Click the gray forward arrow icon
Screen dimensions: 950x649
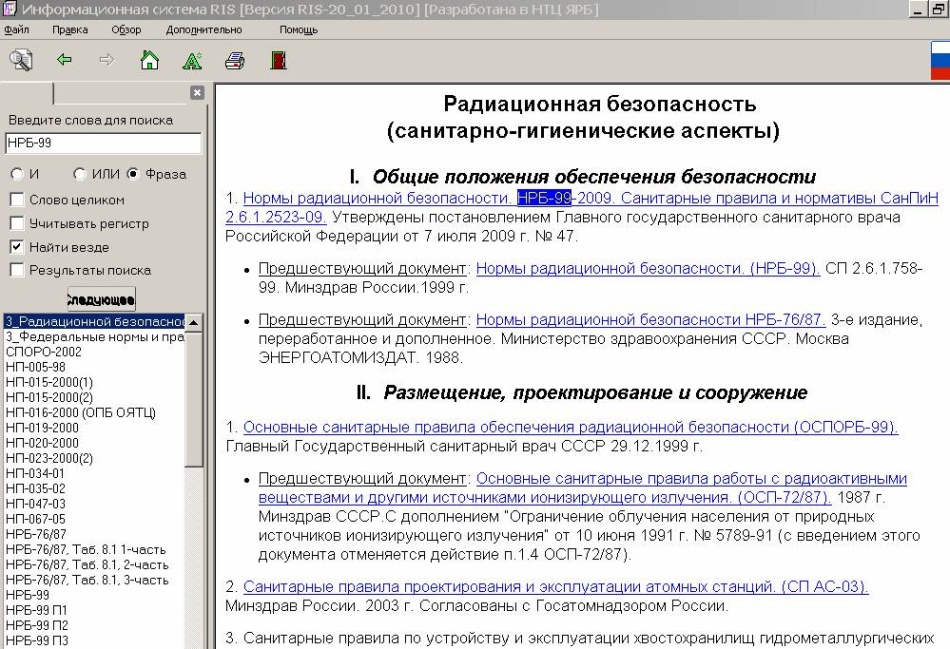click(x=107, y=59)
